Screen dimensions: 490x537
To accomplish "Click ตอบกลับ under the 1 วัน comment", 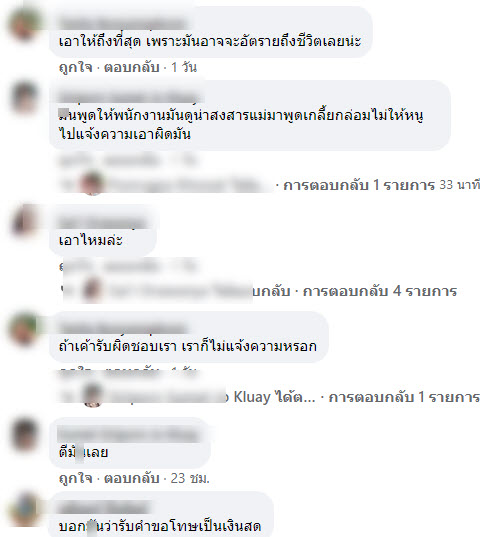I will (132, 67).
